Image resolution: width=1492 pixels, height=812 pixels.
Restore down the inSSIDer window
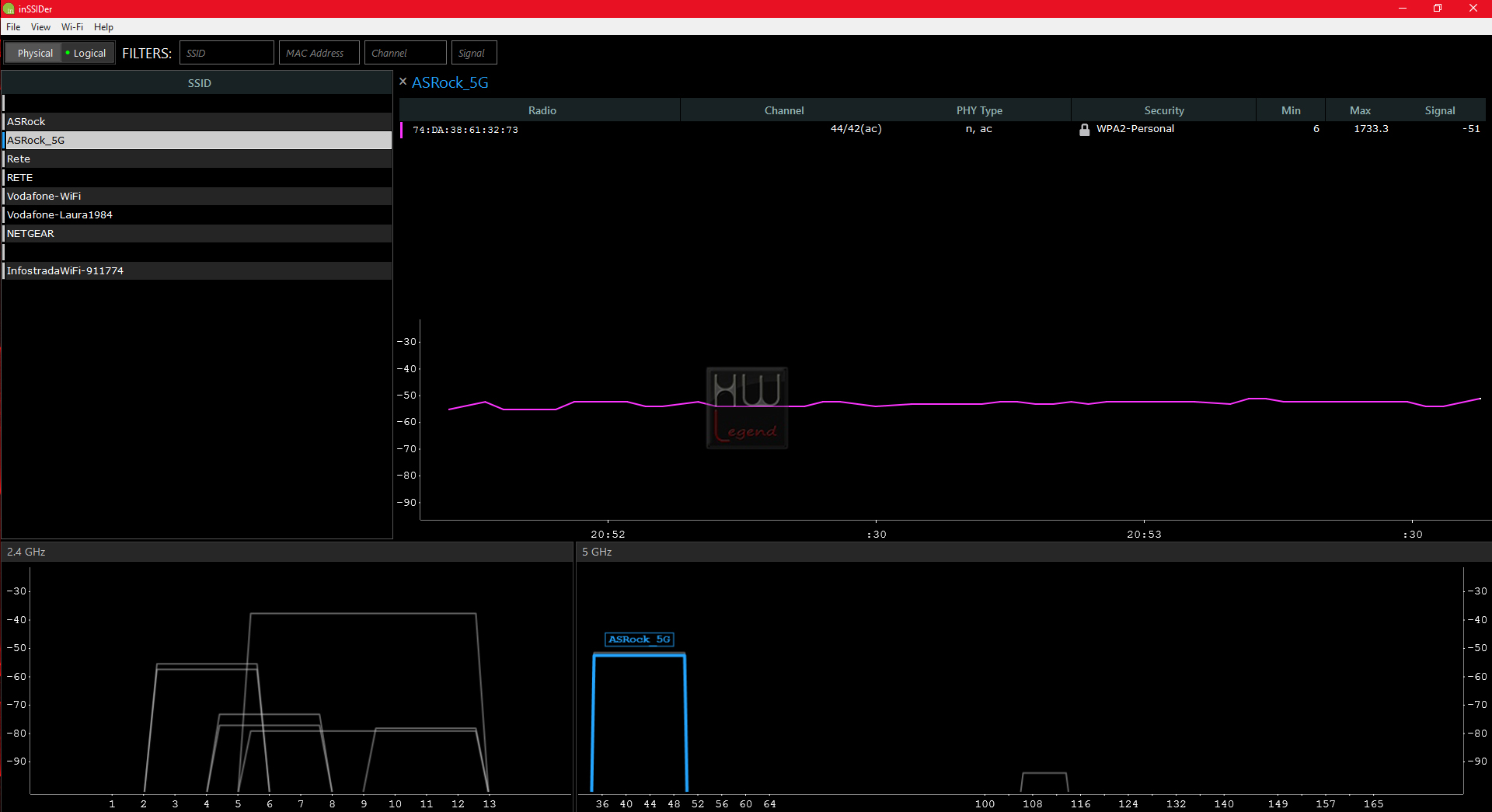[x=1438, y=9]
